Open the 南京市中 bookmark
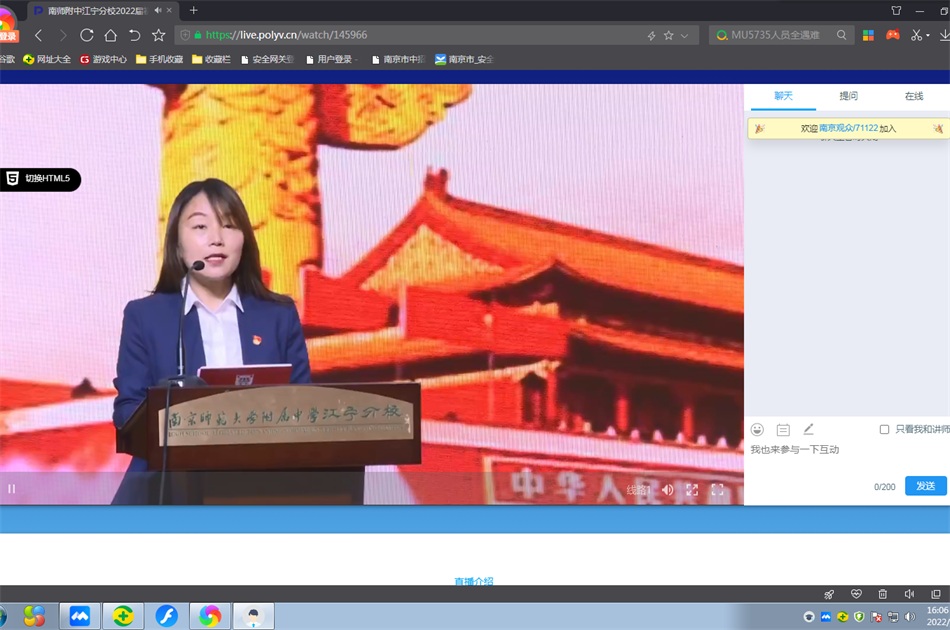 [398, 59]
